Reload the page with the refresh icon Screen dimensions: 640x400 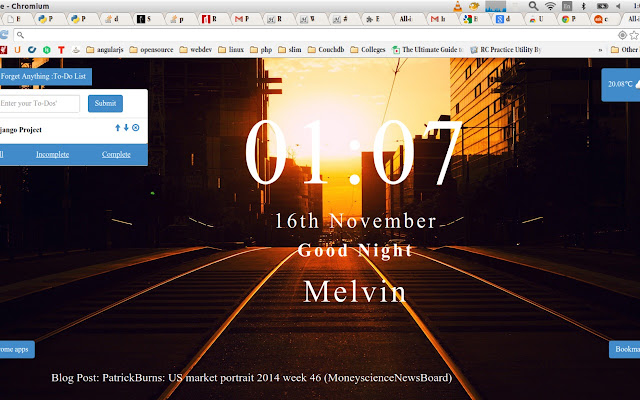coord(4,35)
